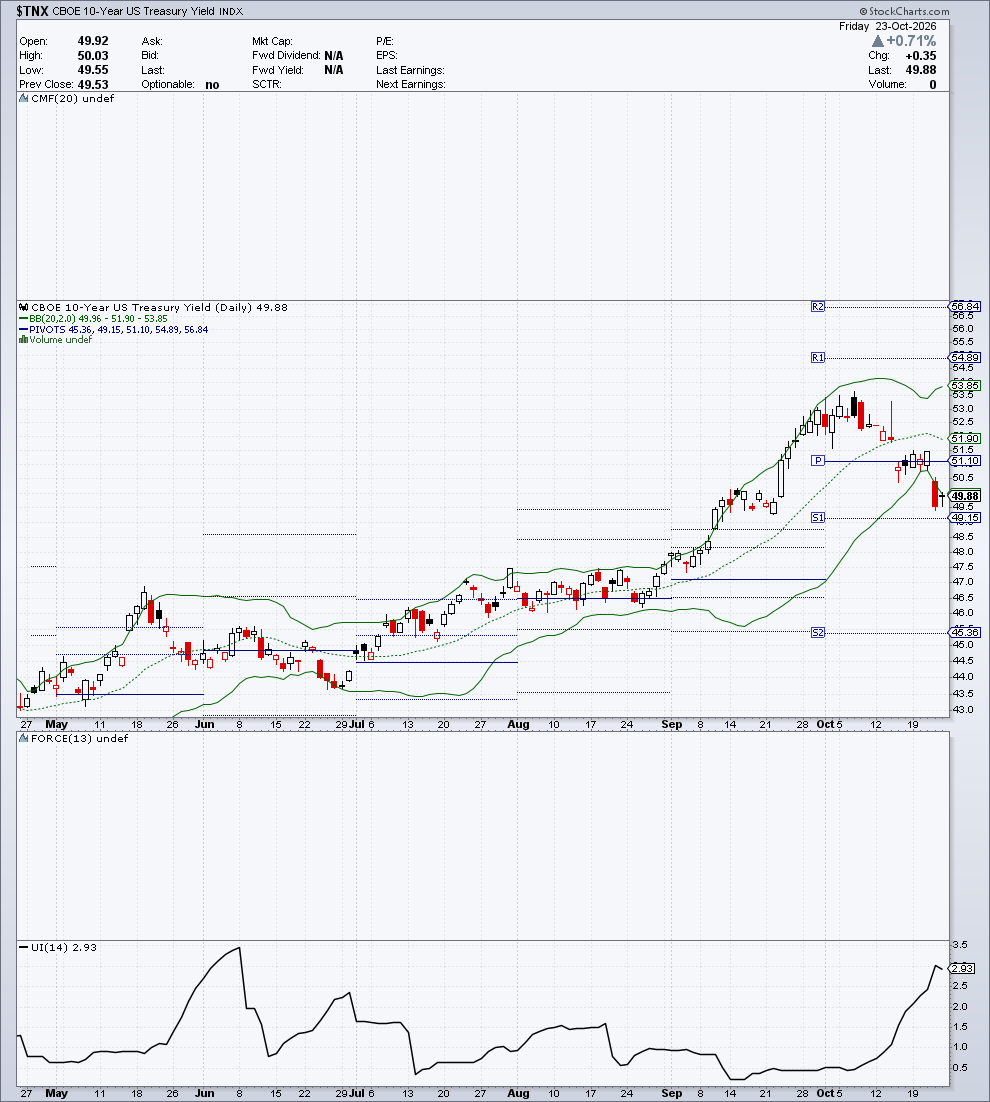Screen dimensions: 990x1102
Task: Click the Open value 49.92
Action: (x=93, y=41)
